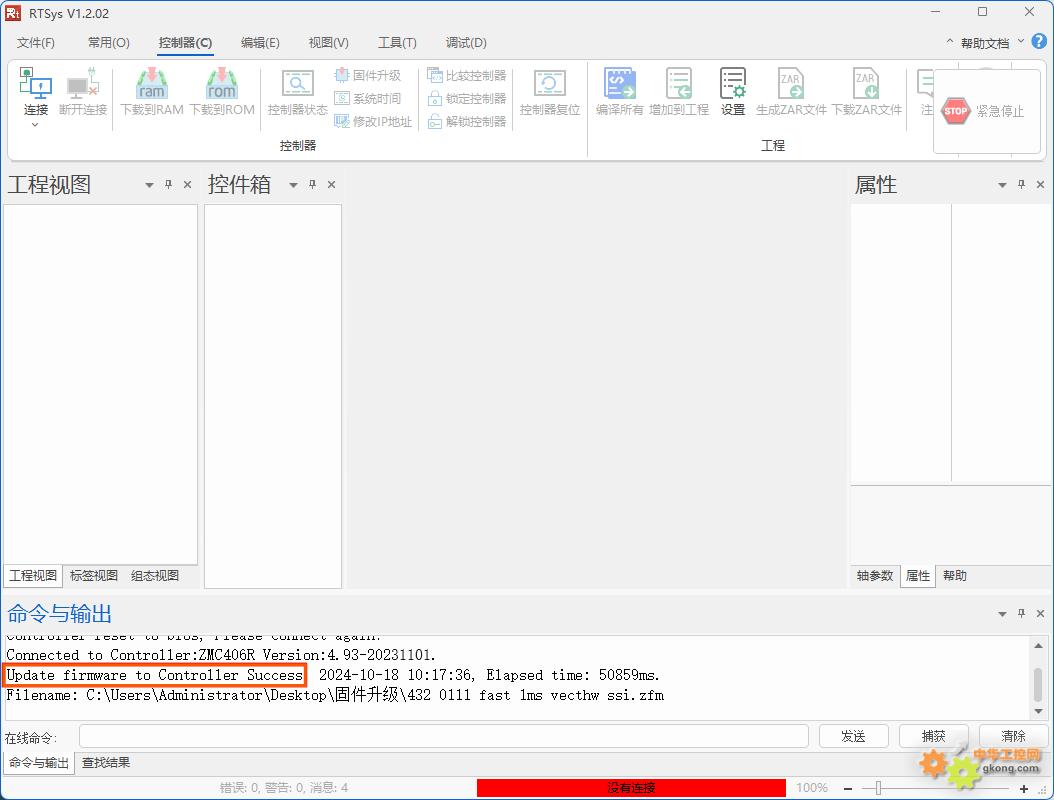Switch to the 组态视图 tab
1054x800 pixels.
155,575
